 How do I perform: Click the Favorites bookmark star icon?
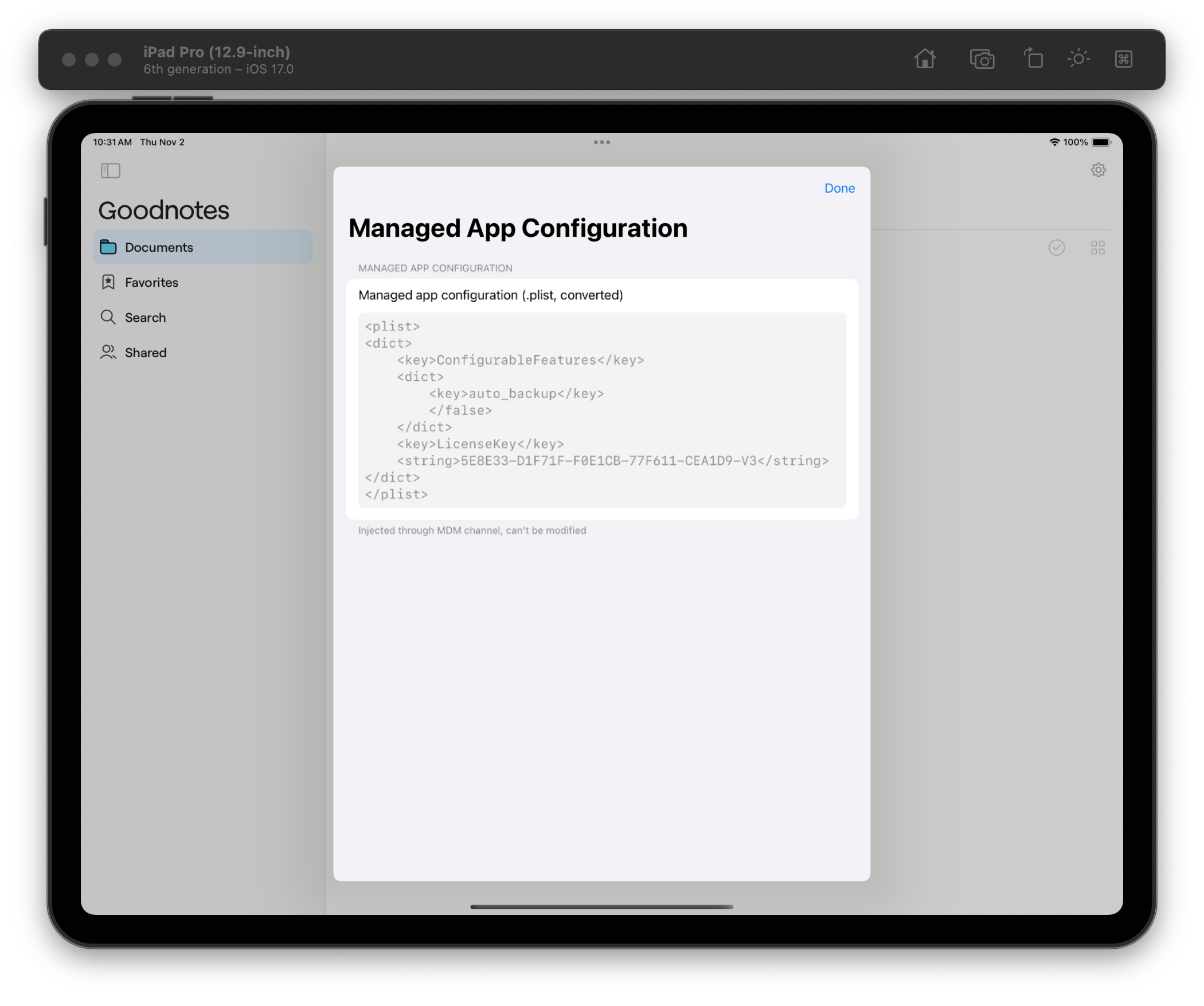click(108, 282)
